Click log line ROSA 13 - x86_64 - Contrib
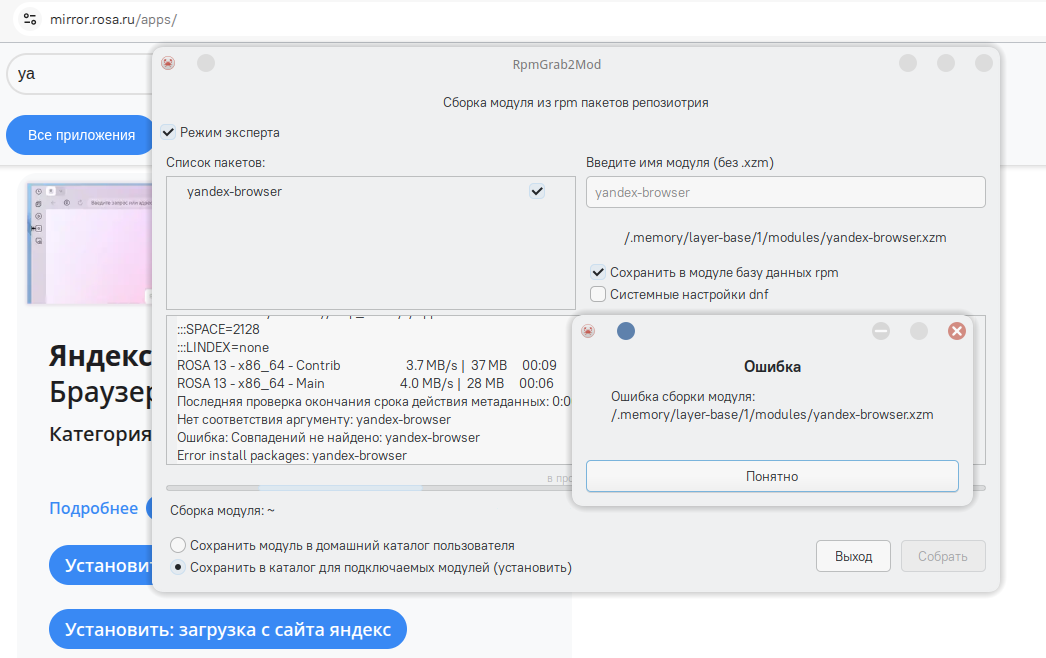Image resolution: width=1046 pixels, height=658 pixels. 366,366
